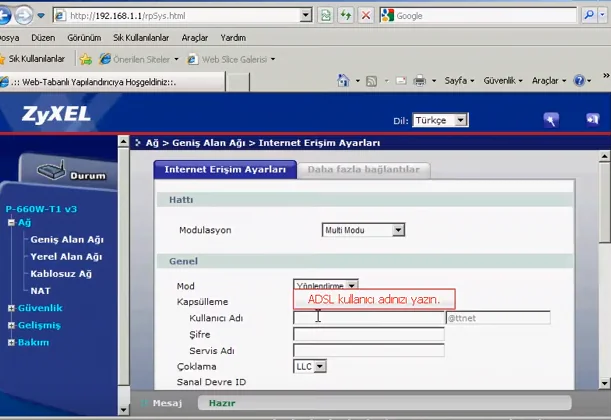Image resolution: width=611 pixels, height=420 pixels.
Task: Click the printer icon in command bar
Action: [x=420, y=80]
